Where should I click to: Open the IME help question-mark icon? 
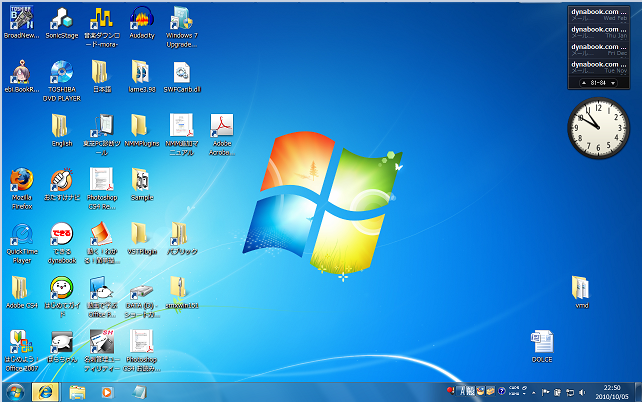click(x=502, y=391)
